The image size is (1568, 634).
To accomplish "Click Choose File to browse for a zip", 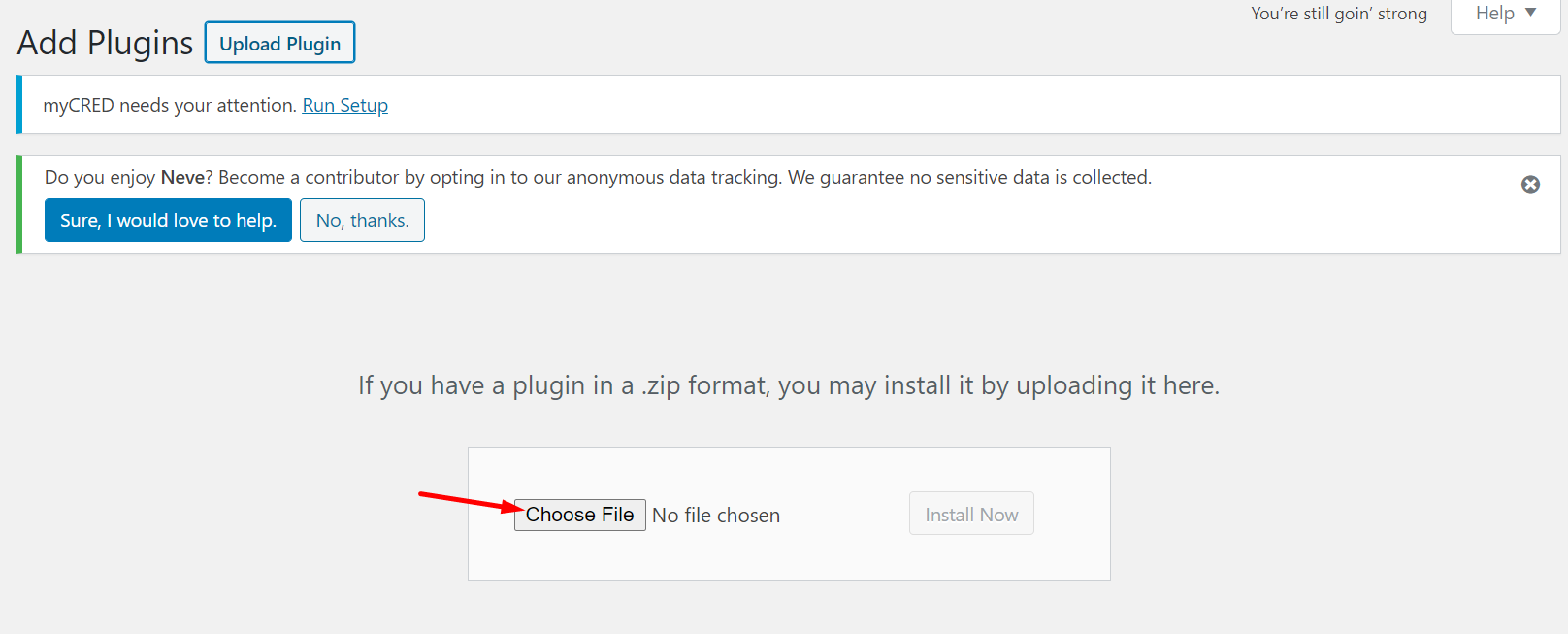I will tap(579, 515).
